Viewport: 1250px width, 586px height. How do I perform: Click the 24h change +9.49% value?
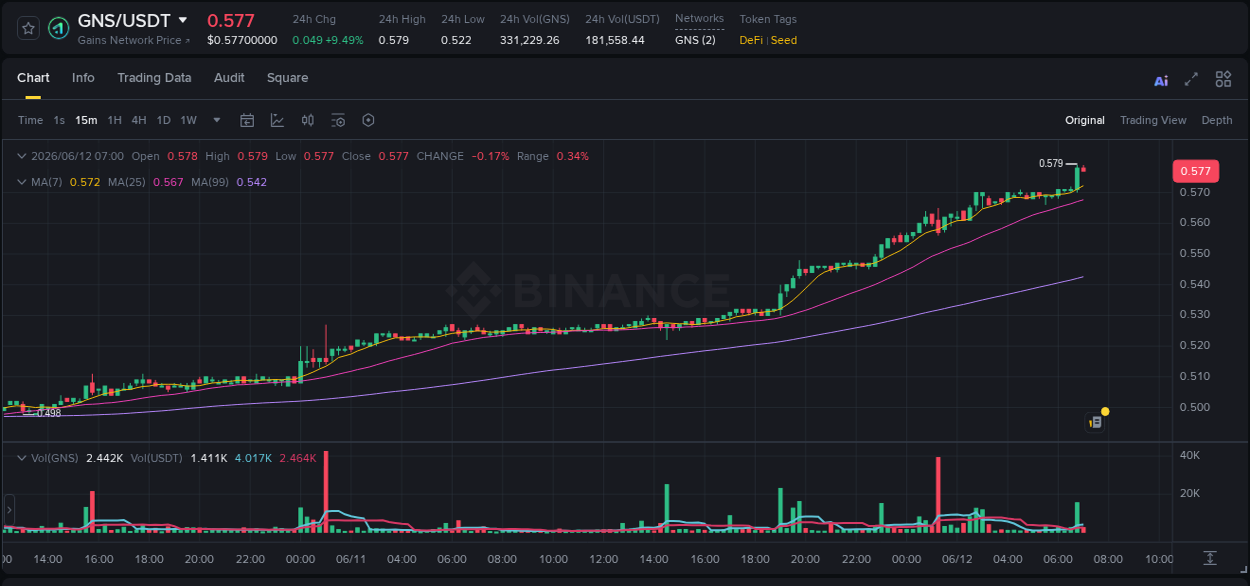pyautogui.click(x=345, y=40)
